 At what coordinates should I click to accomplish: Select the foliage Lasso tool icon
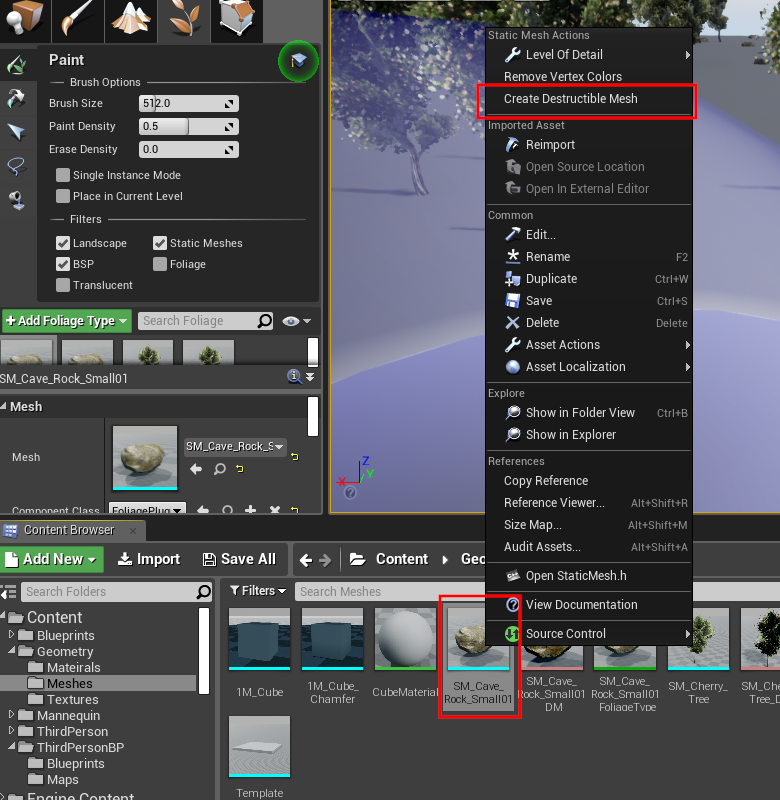(x=16, y=165)
